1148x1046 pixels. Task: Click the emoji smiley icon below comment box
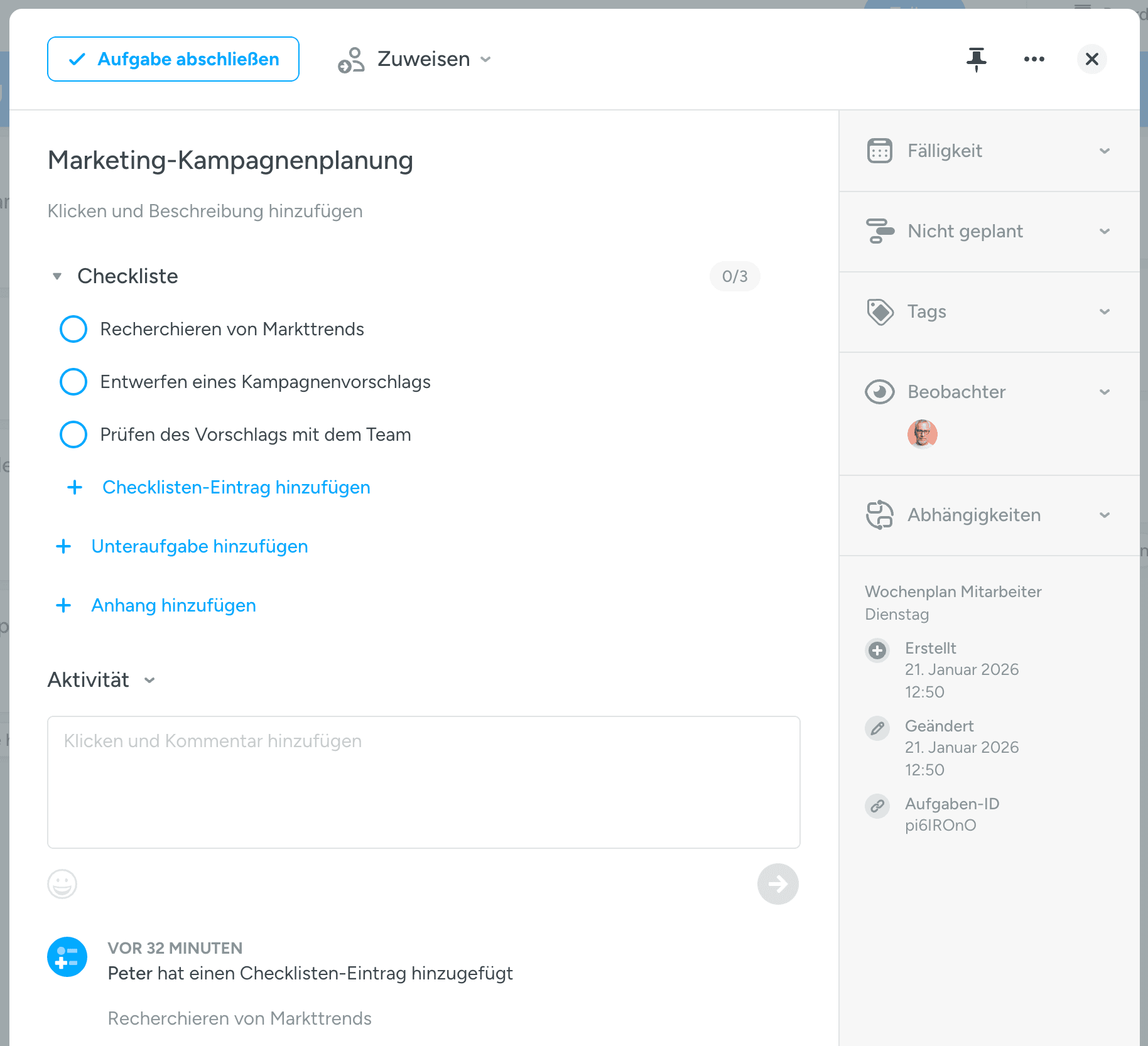[x=62, y=884]
